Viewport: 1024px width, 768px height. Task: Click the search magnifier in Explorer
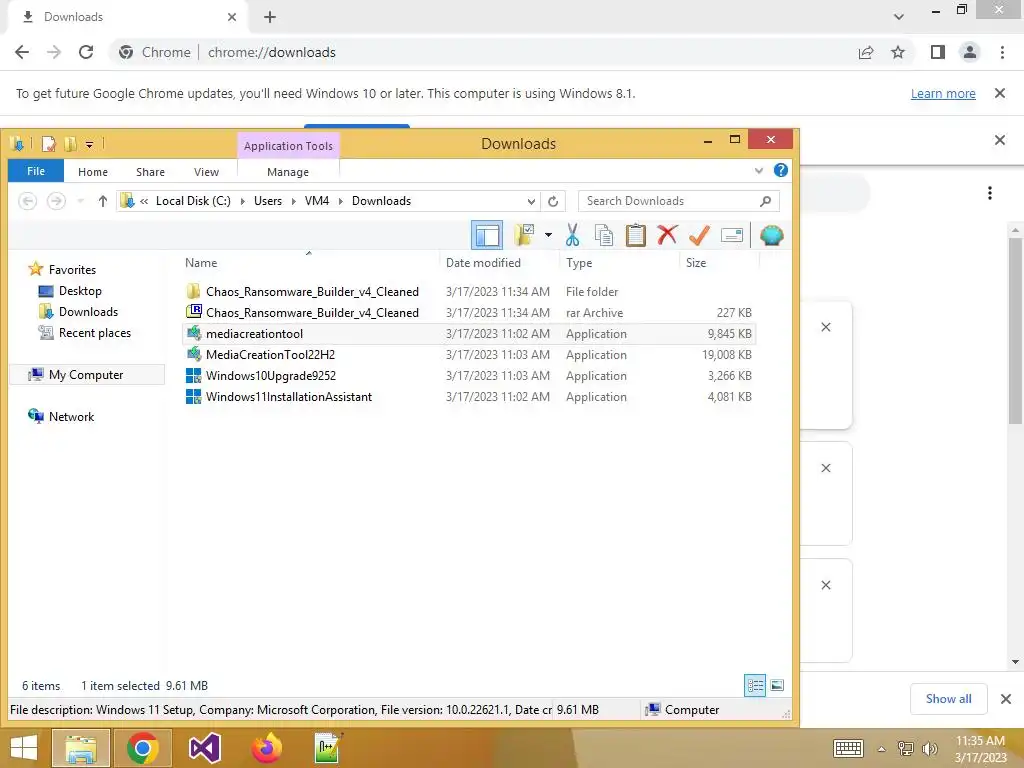coord(765,201)
